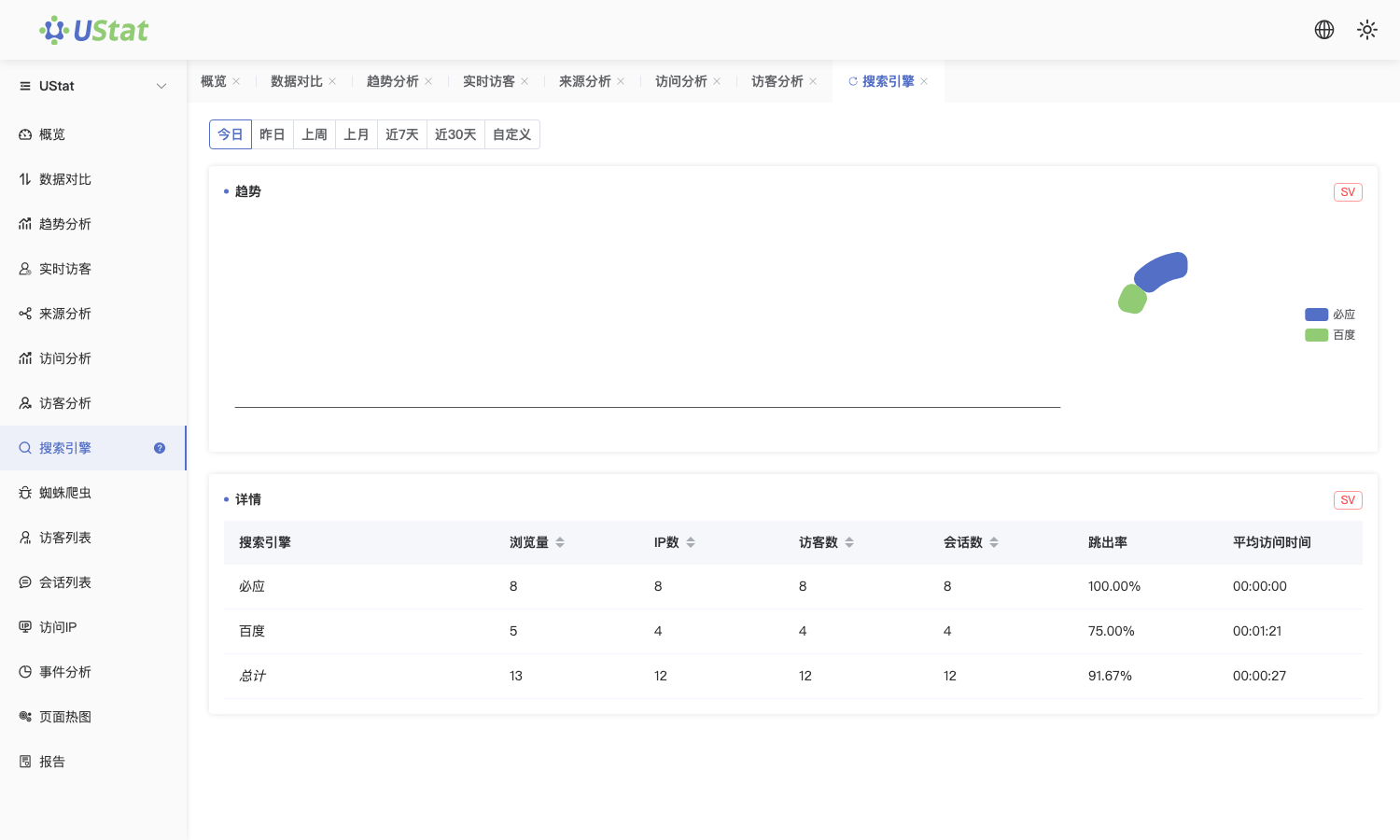The image size is (1400, 840).
Task: Select the 今日 date range
Action: coord(231,134)
